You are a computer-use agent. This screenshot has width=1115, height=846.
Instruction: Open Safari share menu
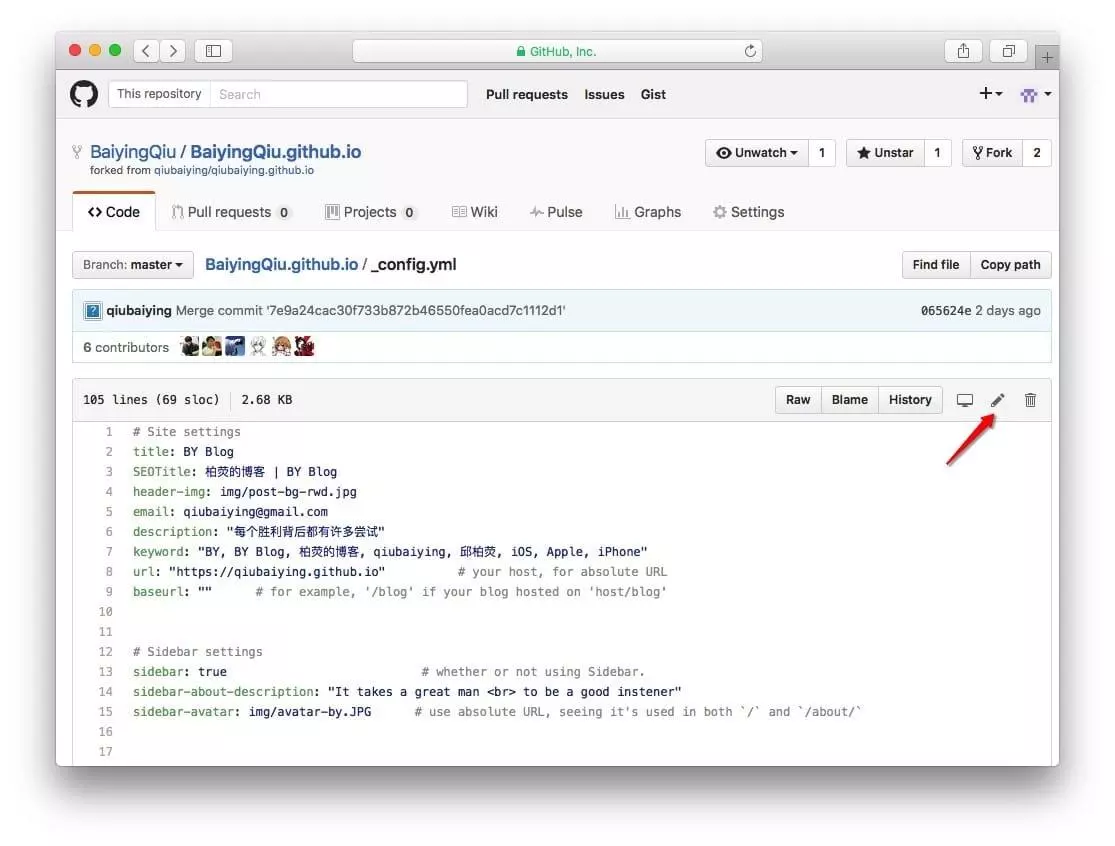[x=964, y=51]
